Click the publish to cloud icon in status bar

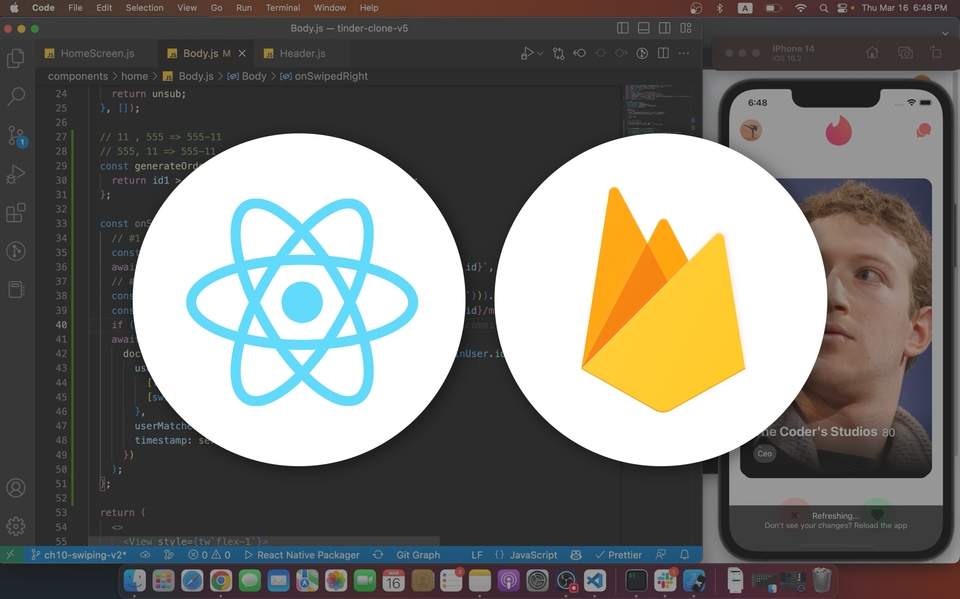click(x=145, y=555)
